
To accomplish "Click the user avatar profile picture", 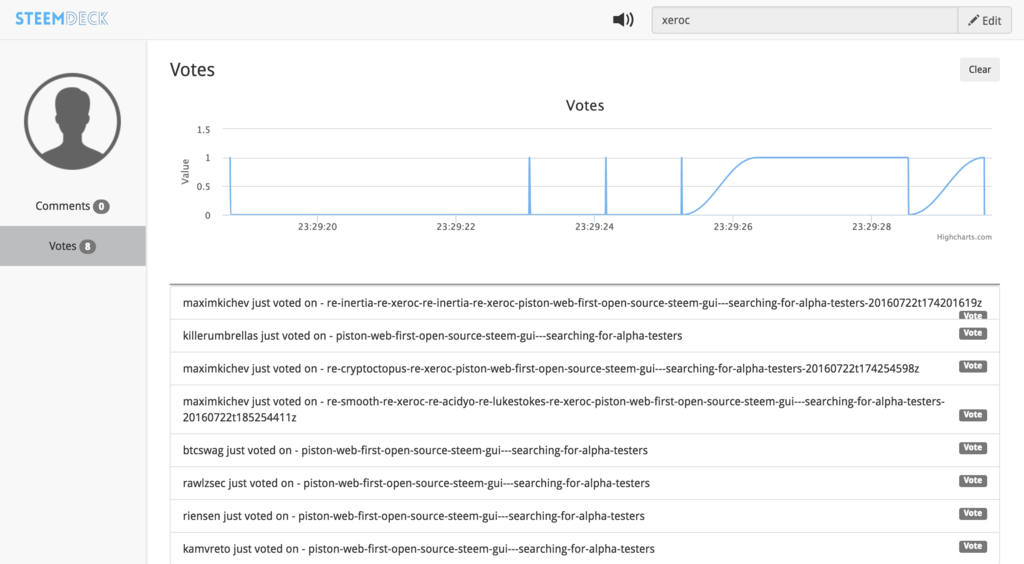I will 72,121.
